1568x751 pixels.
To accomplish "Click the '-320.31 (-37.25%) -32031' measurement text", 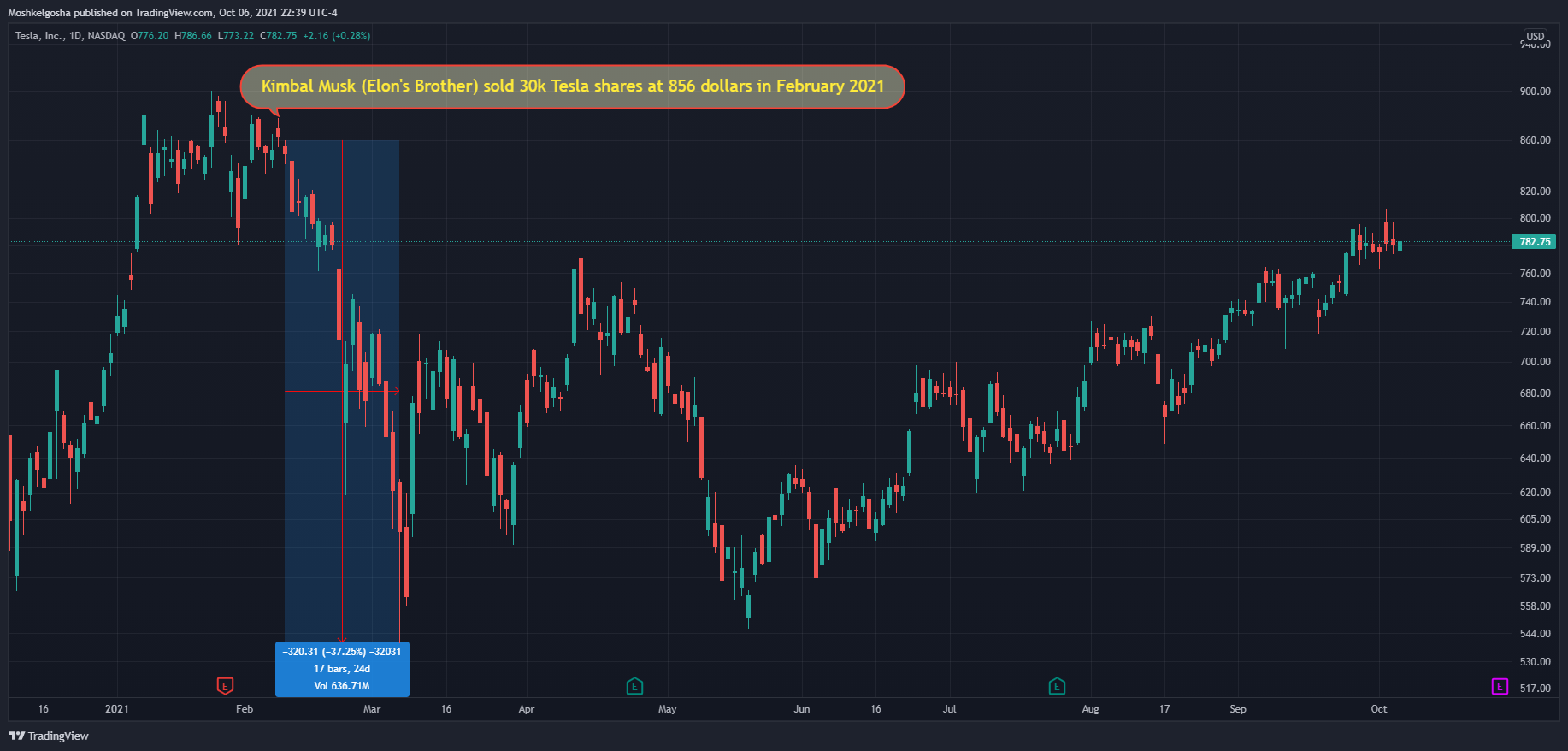I will [342, 652].
